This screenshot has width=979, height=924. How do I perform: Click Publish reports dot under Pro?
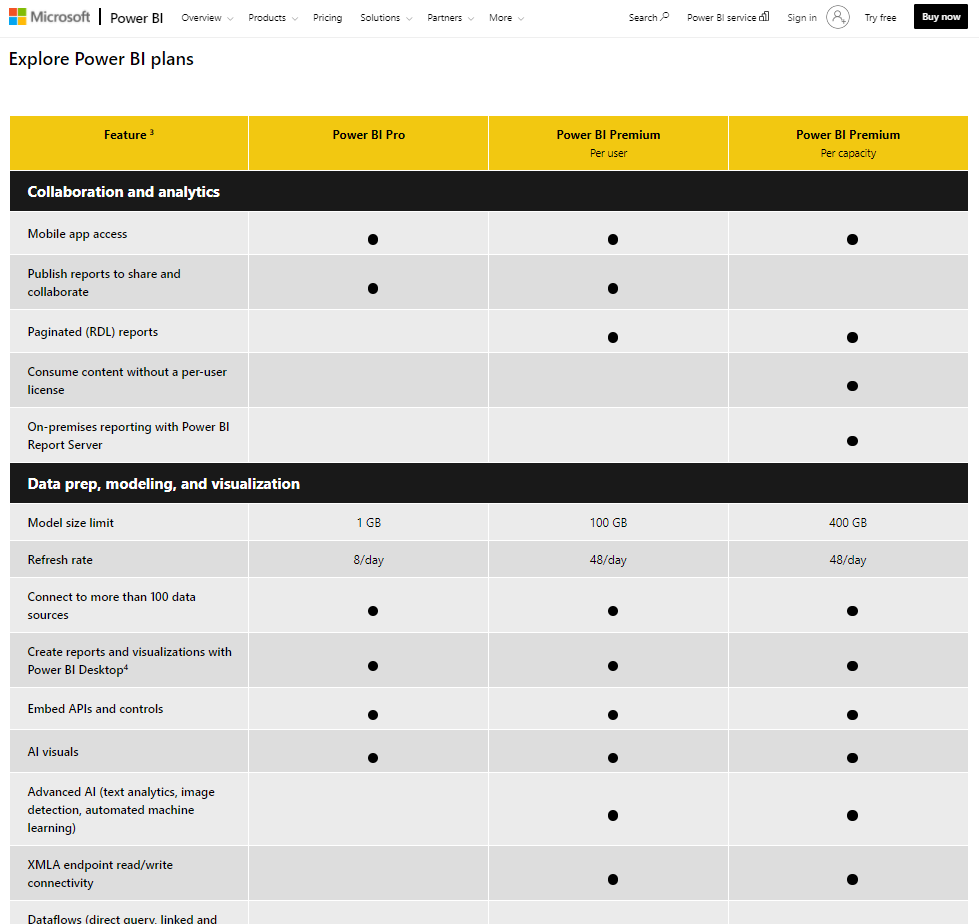pos(373,288)
